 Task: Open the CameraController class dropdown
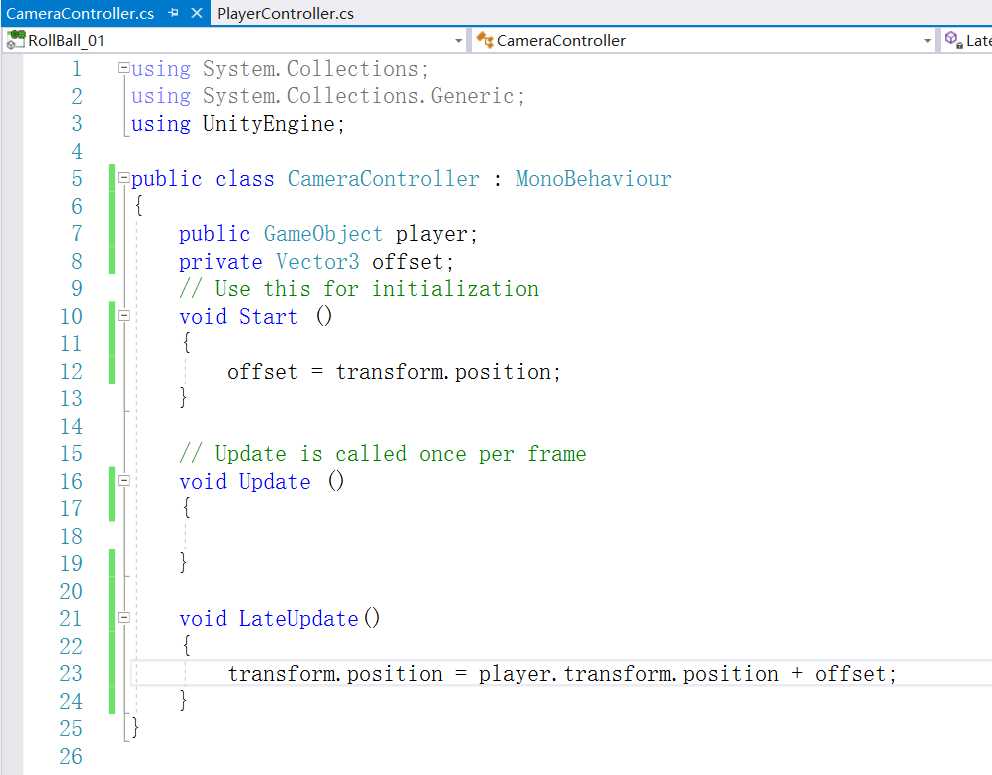coord(927,40)
